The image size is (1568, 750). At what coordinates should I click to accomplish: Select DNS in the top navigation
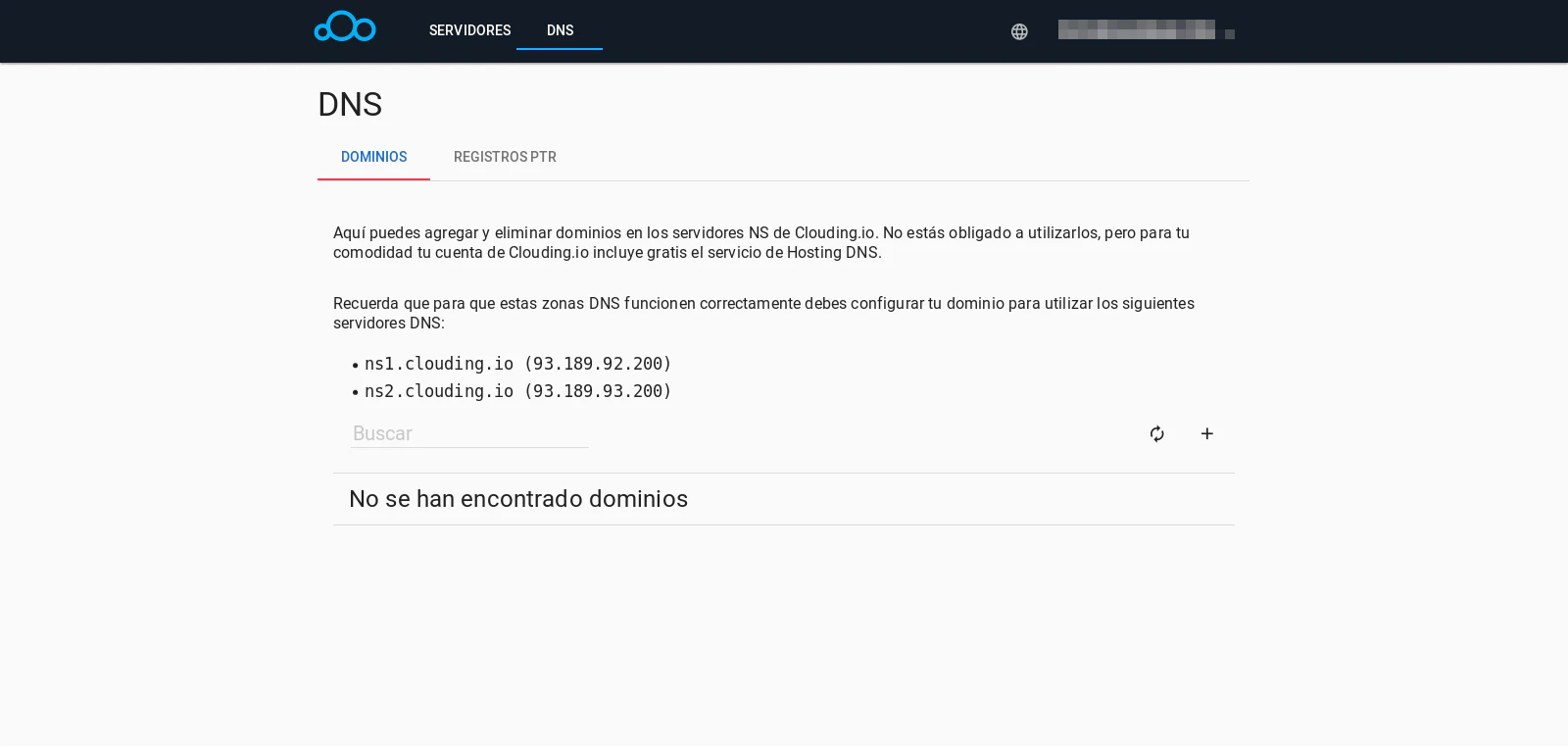pos(560,30)
